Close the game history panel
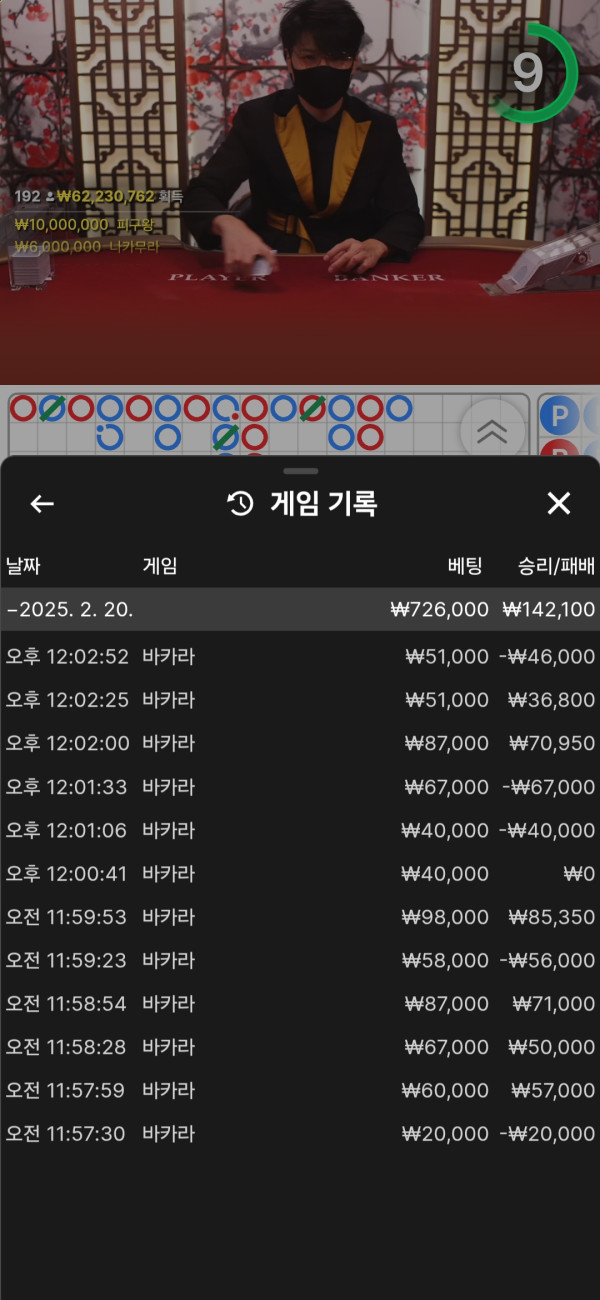The image size is (600, 1300). tap(558, 504)
